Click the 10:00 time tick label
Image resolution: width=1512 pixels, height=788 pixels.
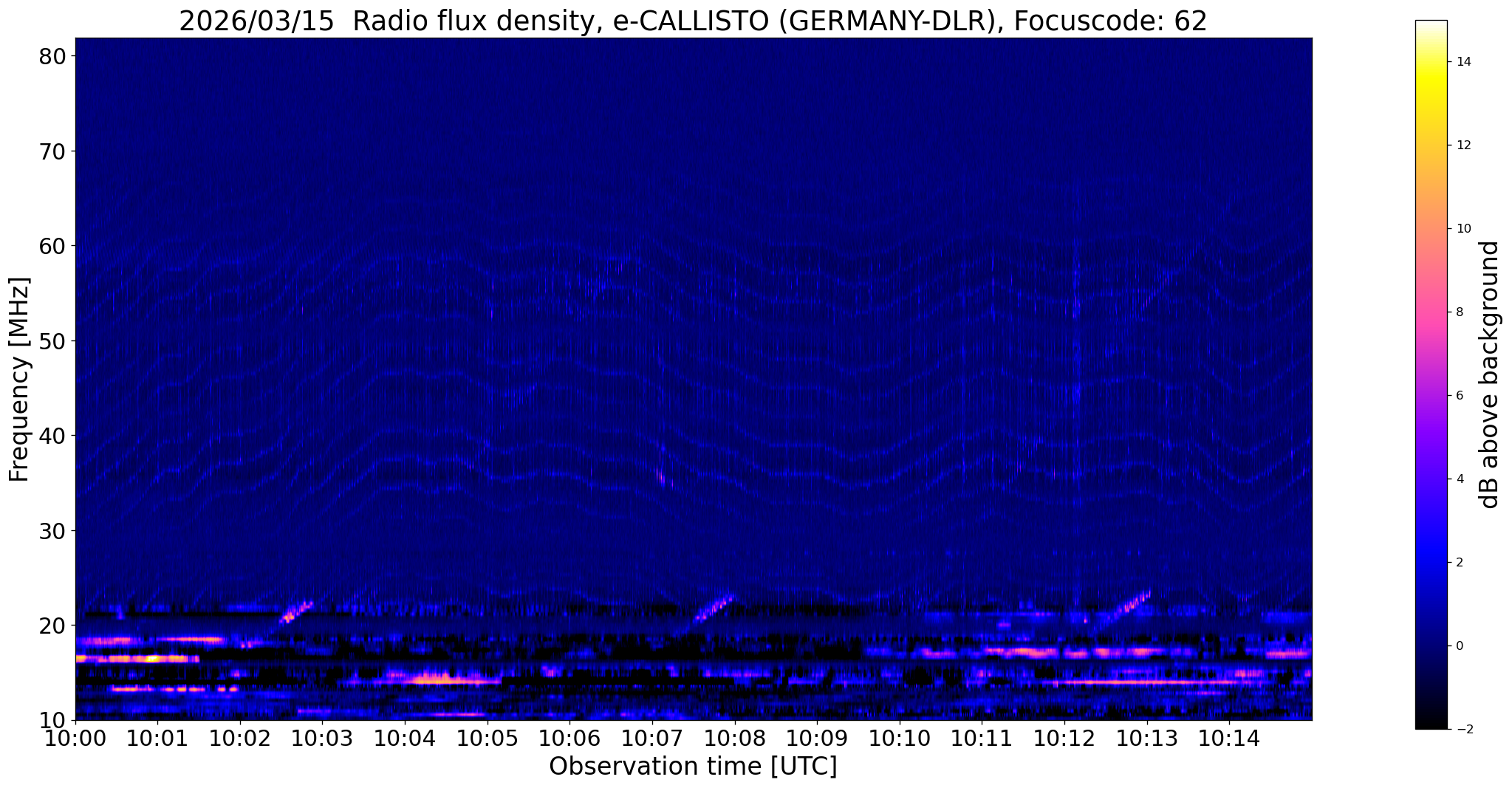(75, 737)
